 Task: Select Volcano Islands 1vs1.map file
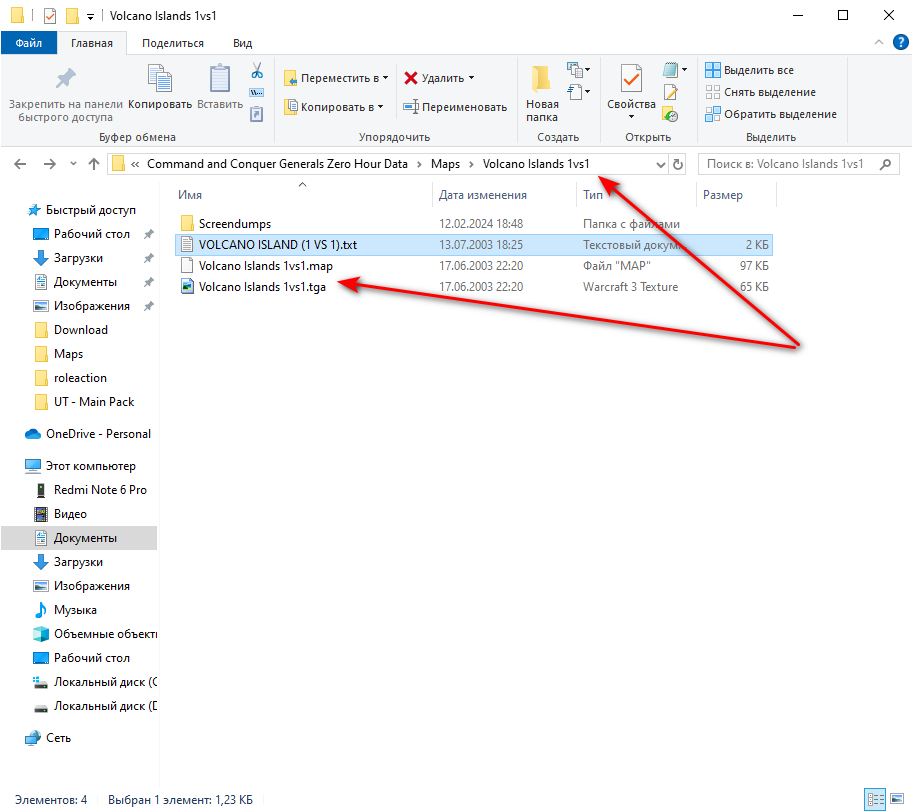pyautogui.click(x=474, y=266)
